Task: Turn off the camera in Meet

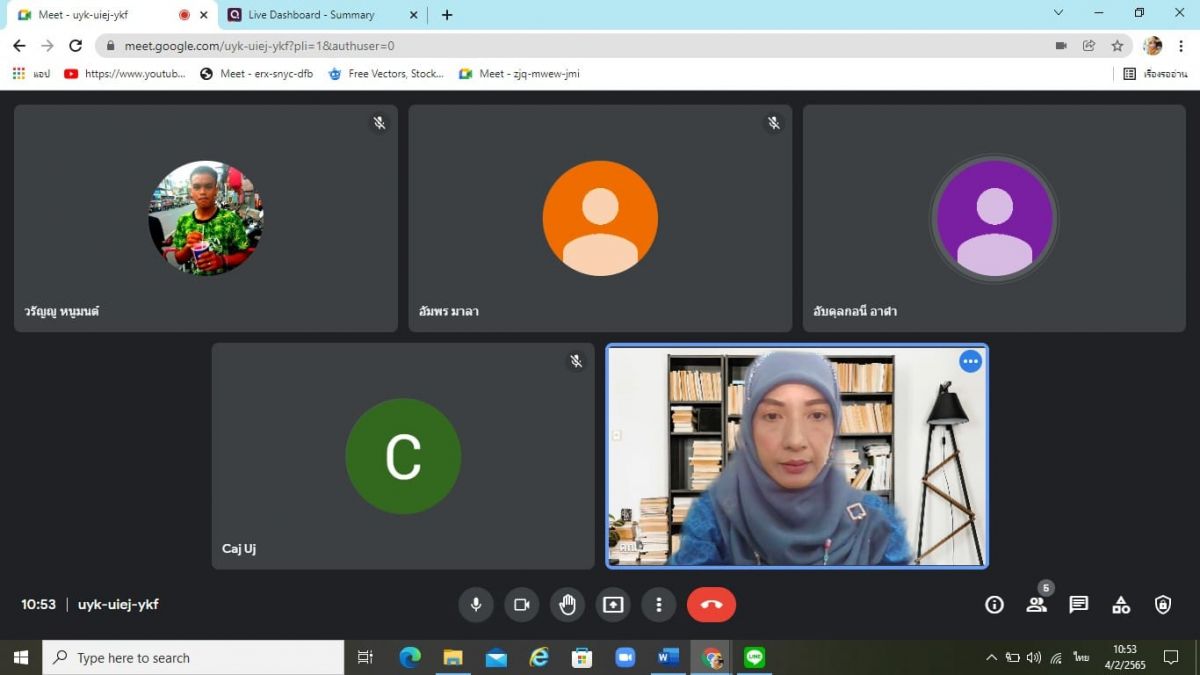Action: [x=521, y=605]
